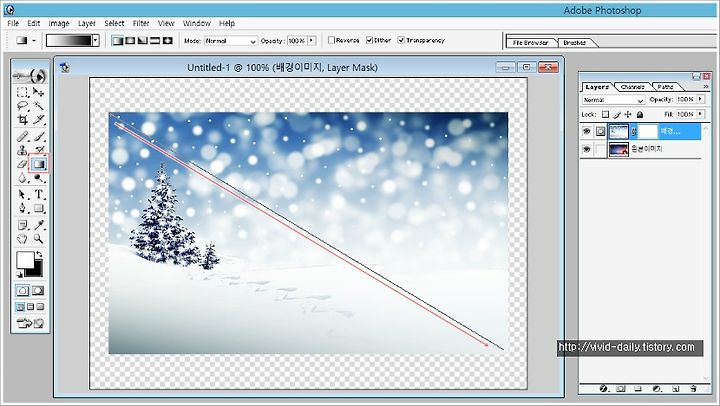Select the Notes tool
This screenshot has width=720, height=406.
pyautogui.click(x=22, y=225)
